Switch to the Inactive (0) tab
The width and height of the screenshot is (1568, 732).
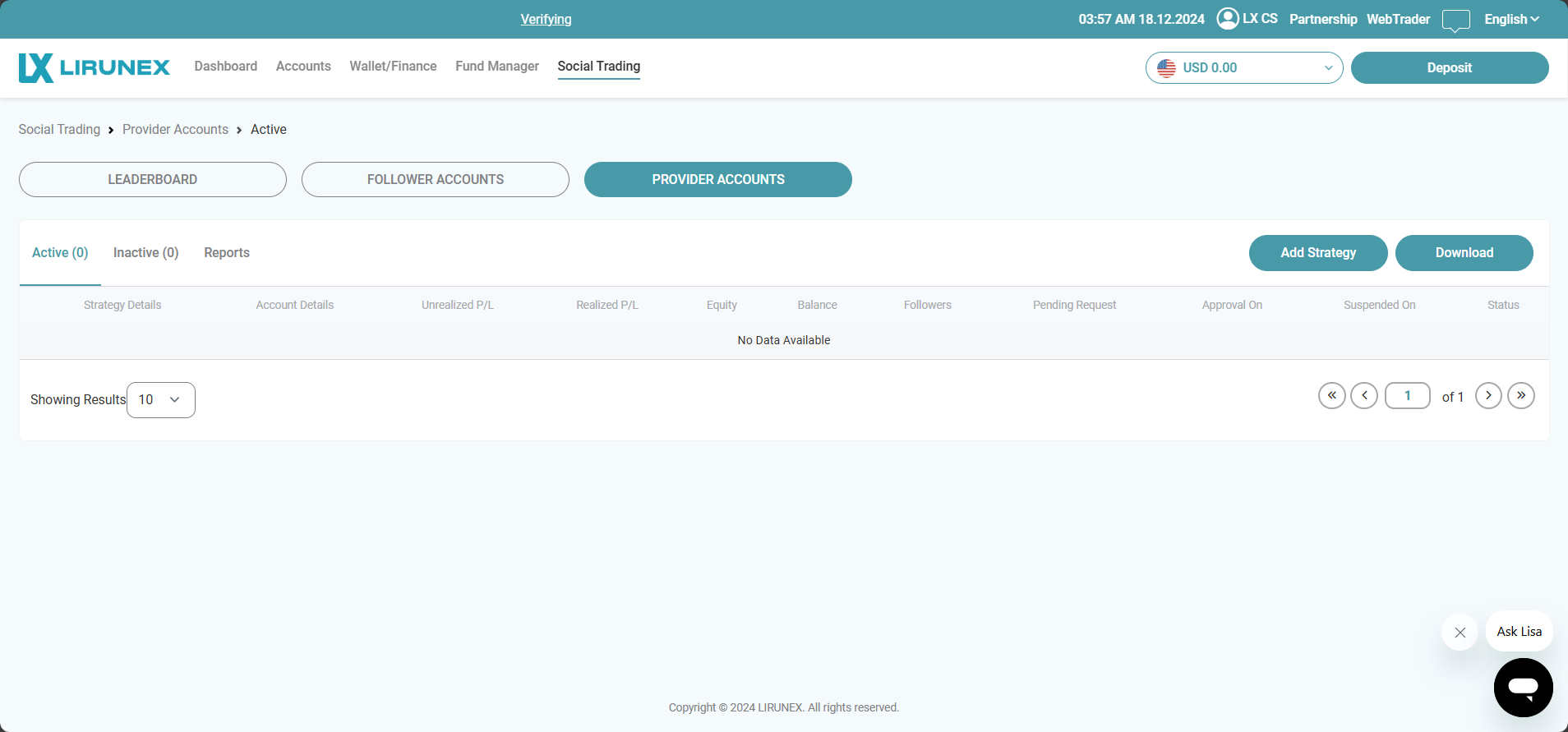[x=145, y=253]
